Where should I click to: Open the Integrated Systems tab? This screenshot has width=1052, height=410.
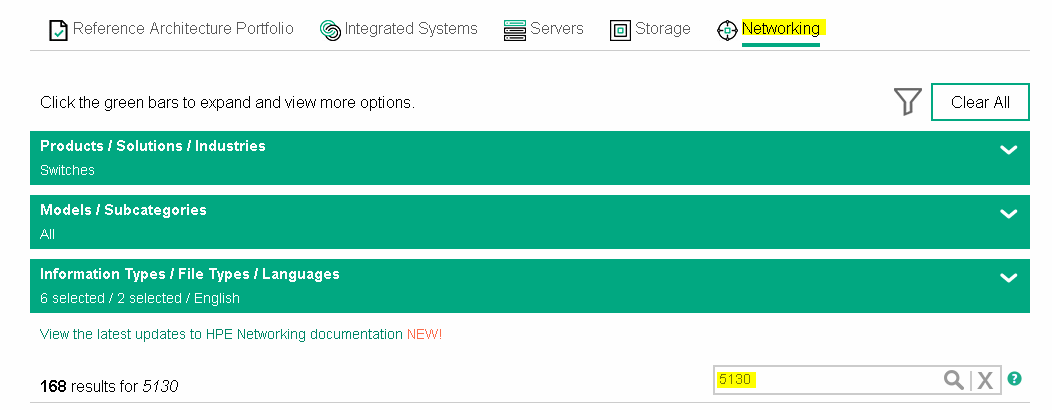(x=411, y=29)
